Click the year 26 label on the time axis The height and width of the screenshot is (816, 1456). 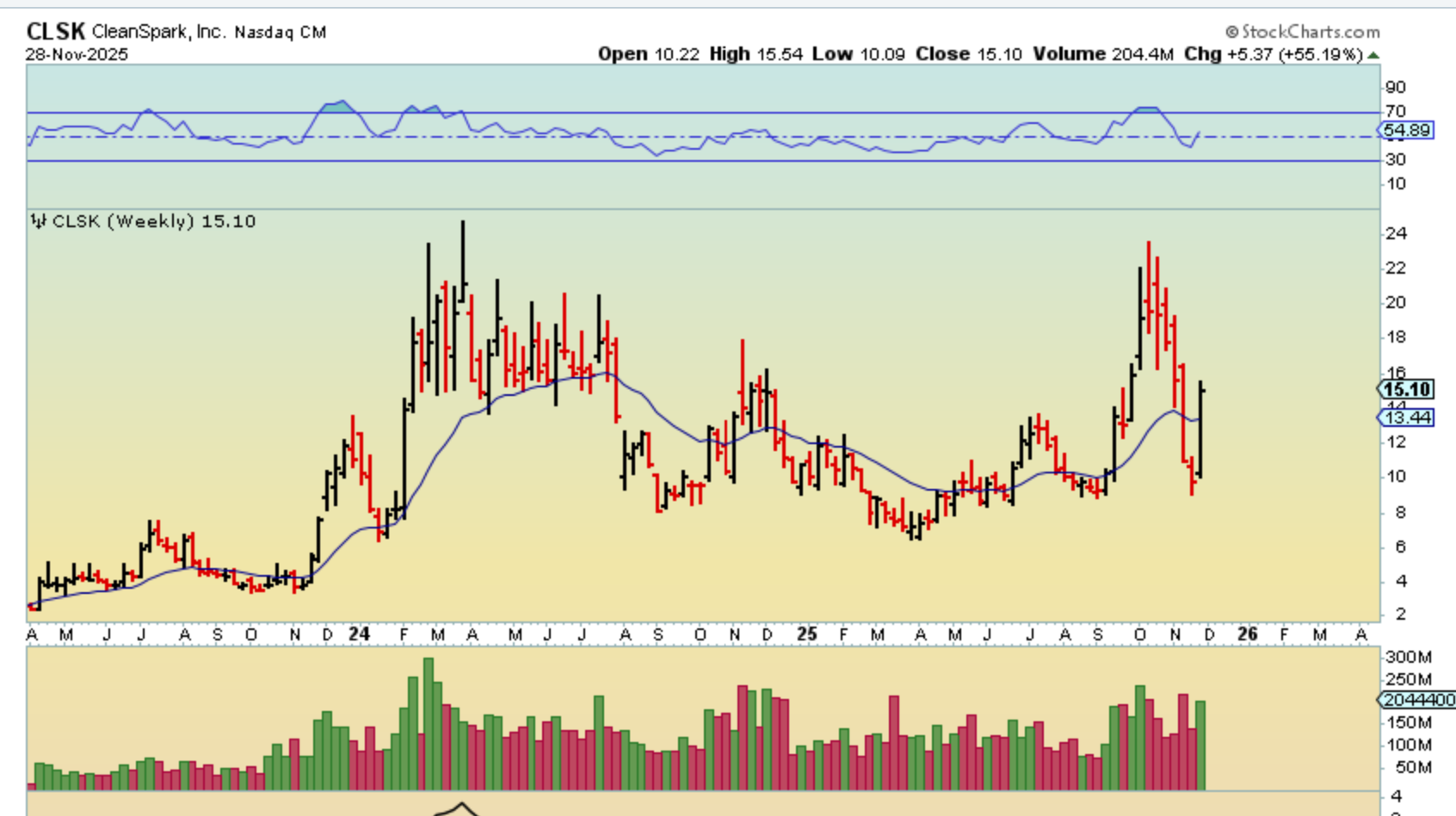click(1247, 634)
